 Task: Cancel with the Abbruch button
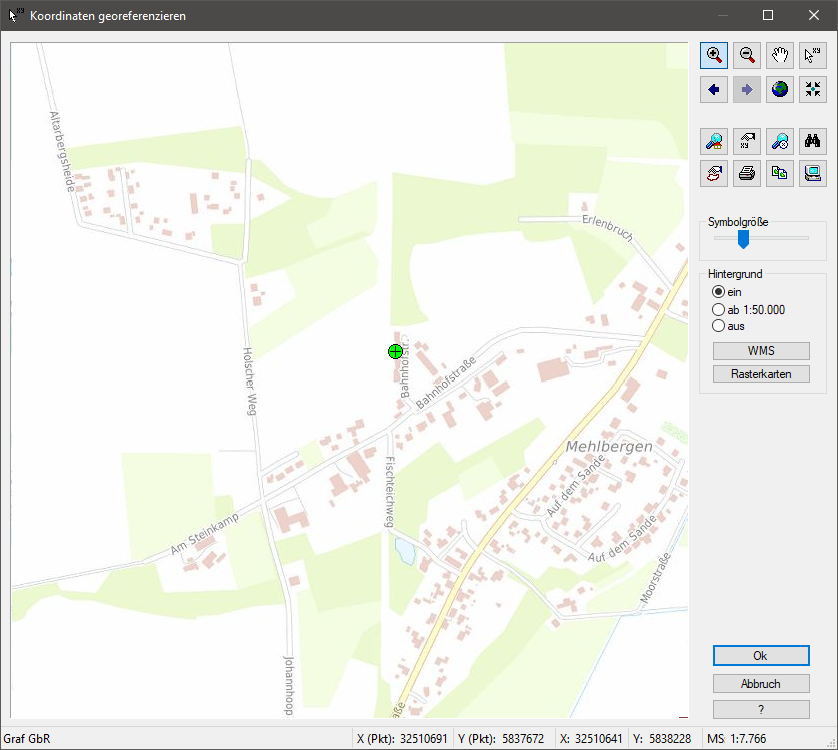point(761,684)
